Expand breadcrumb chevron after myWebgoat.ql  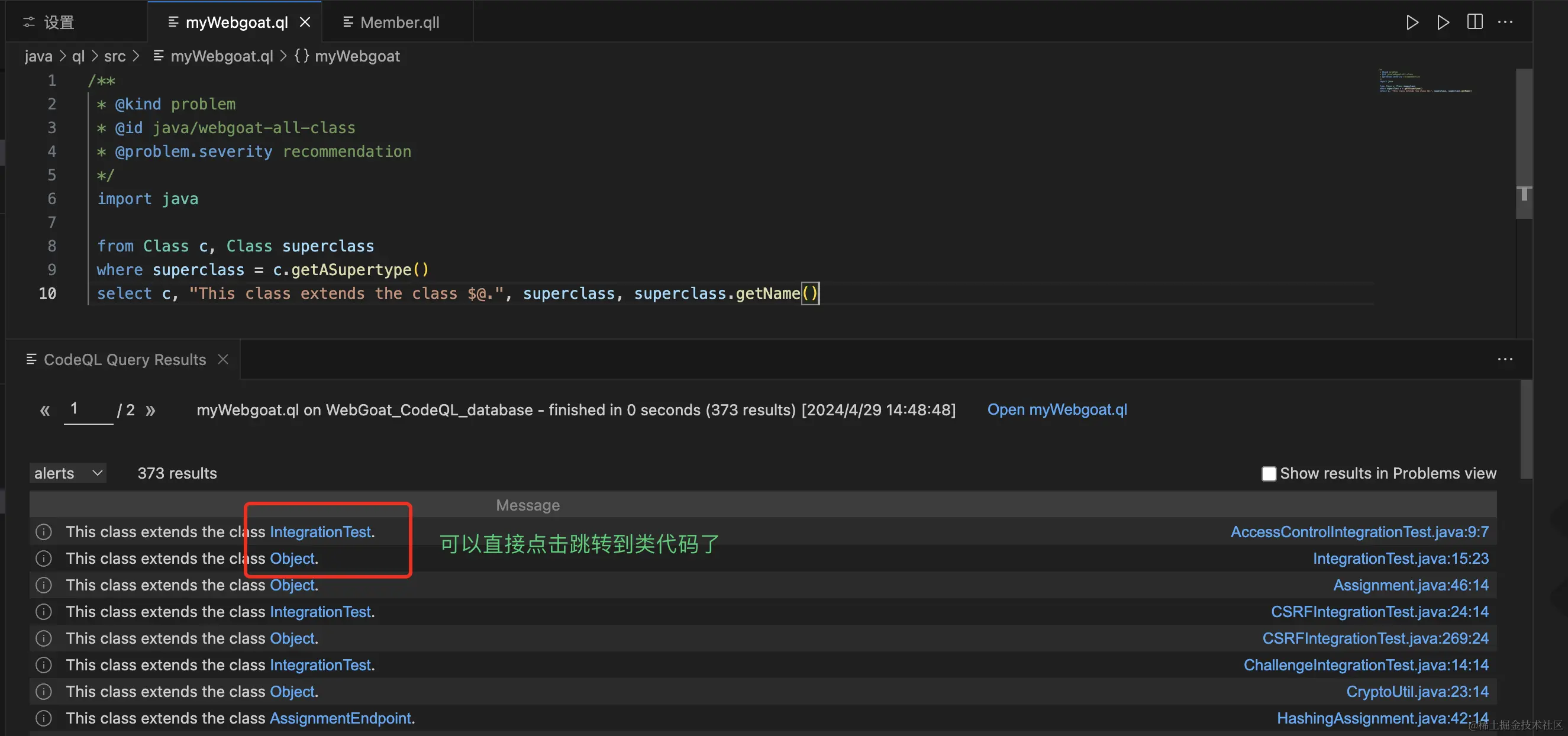[283, 56]
